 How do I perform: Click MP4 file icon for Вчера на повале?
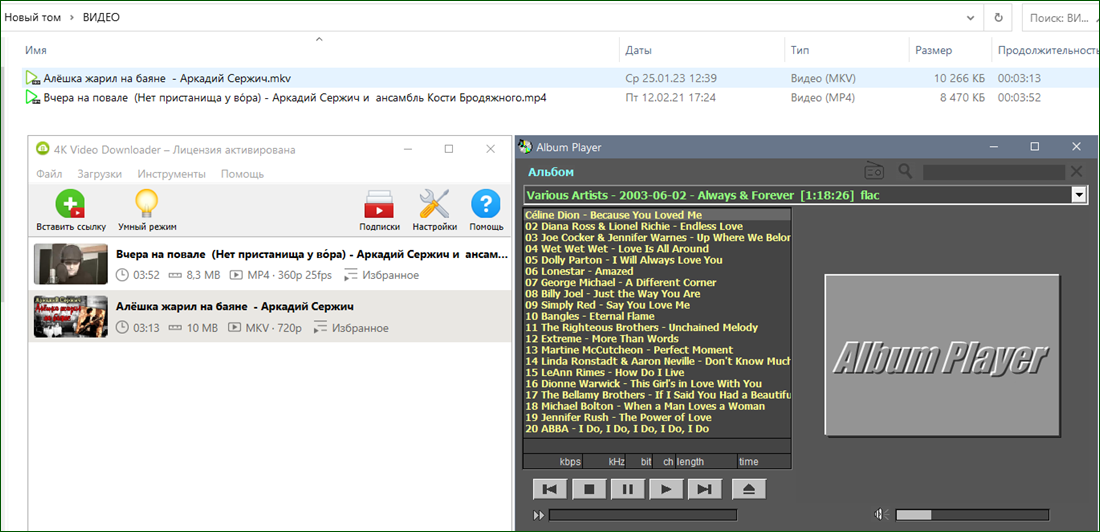point(32,98)
